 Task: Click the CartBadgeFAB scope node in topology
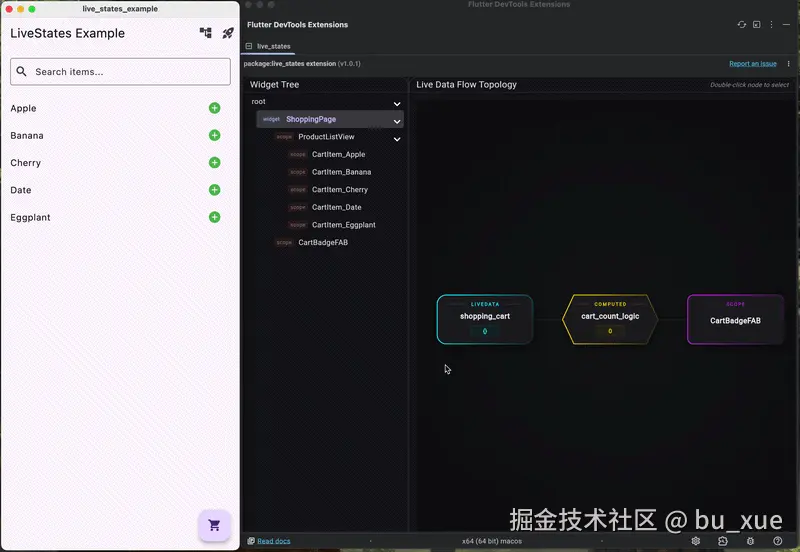[735, 319]
